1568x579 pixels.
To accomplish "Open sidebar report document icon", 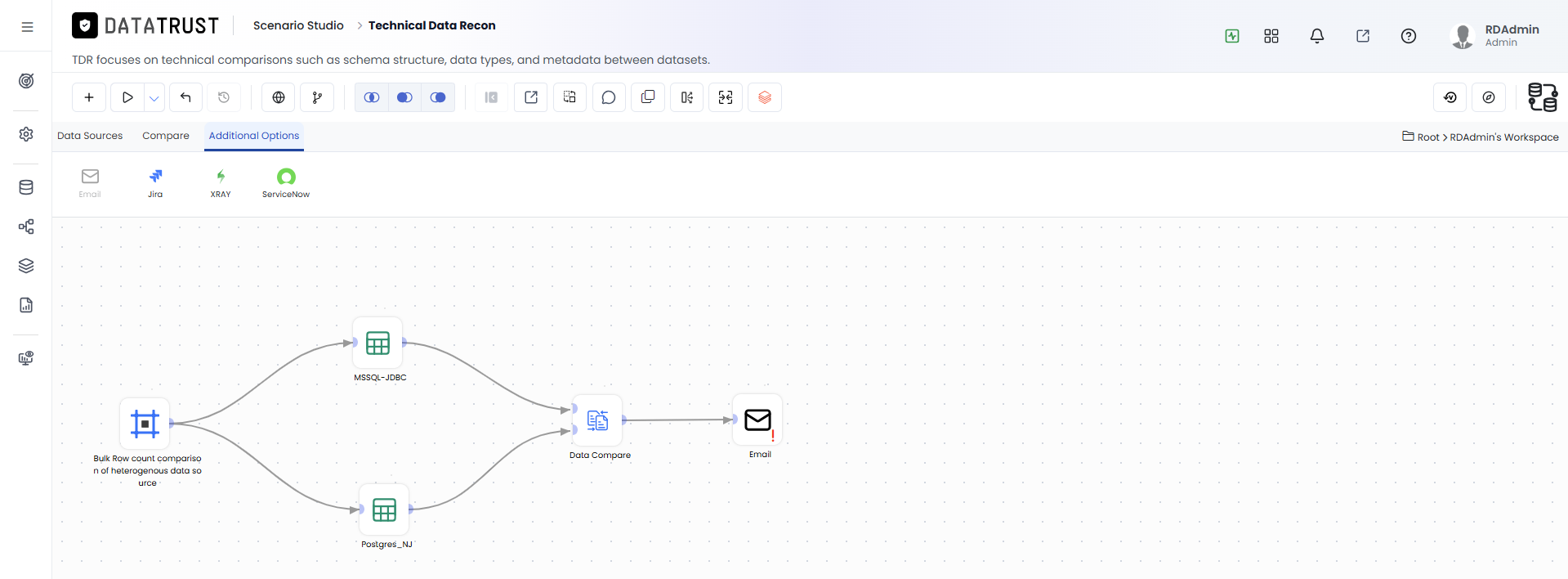I will [26, 305].
